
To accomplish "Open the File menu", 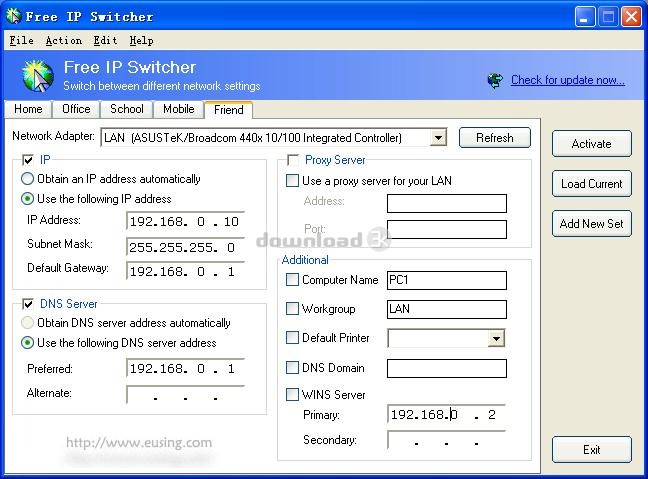I will tap(21, 41).
